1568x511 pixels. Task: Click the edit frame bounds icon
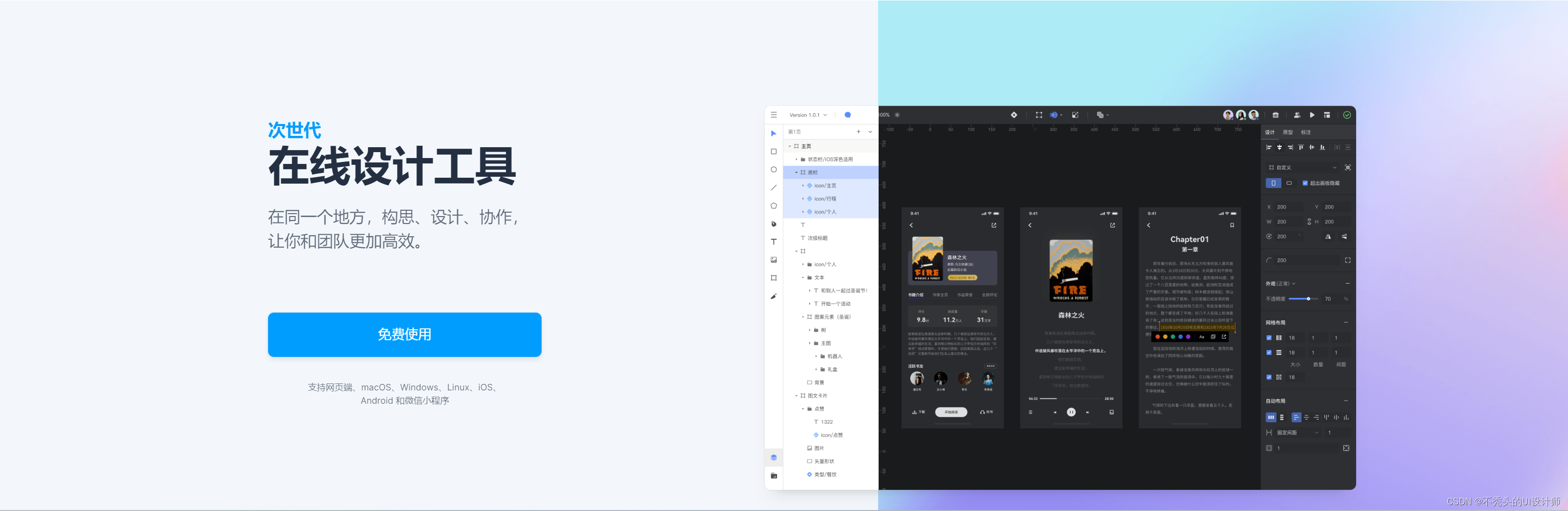pyautogui.click(x=1039, y=115)
